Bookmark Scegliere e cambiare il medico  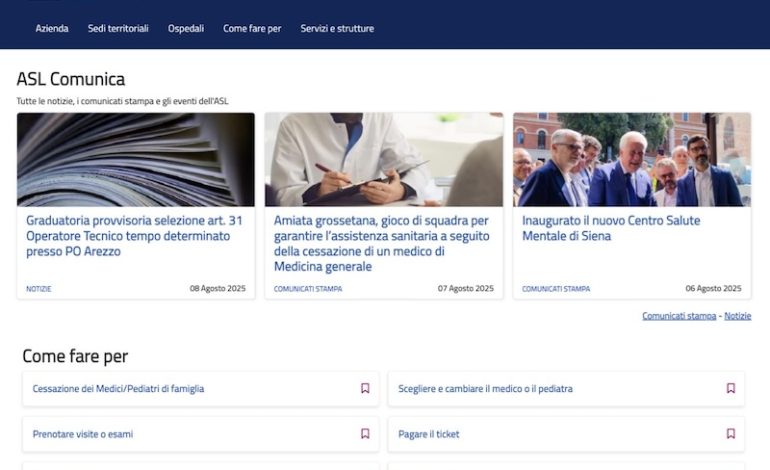[x=731, y=388]
